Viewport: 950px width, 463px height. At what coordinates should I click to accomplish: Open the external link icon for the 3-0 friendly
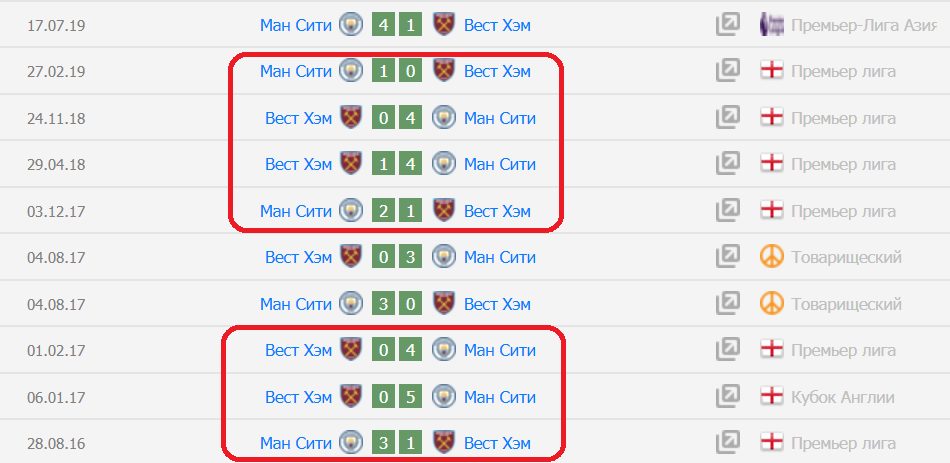[727, 304]
